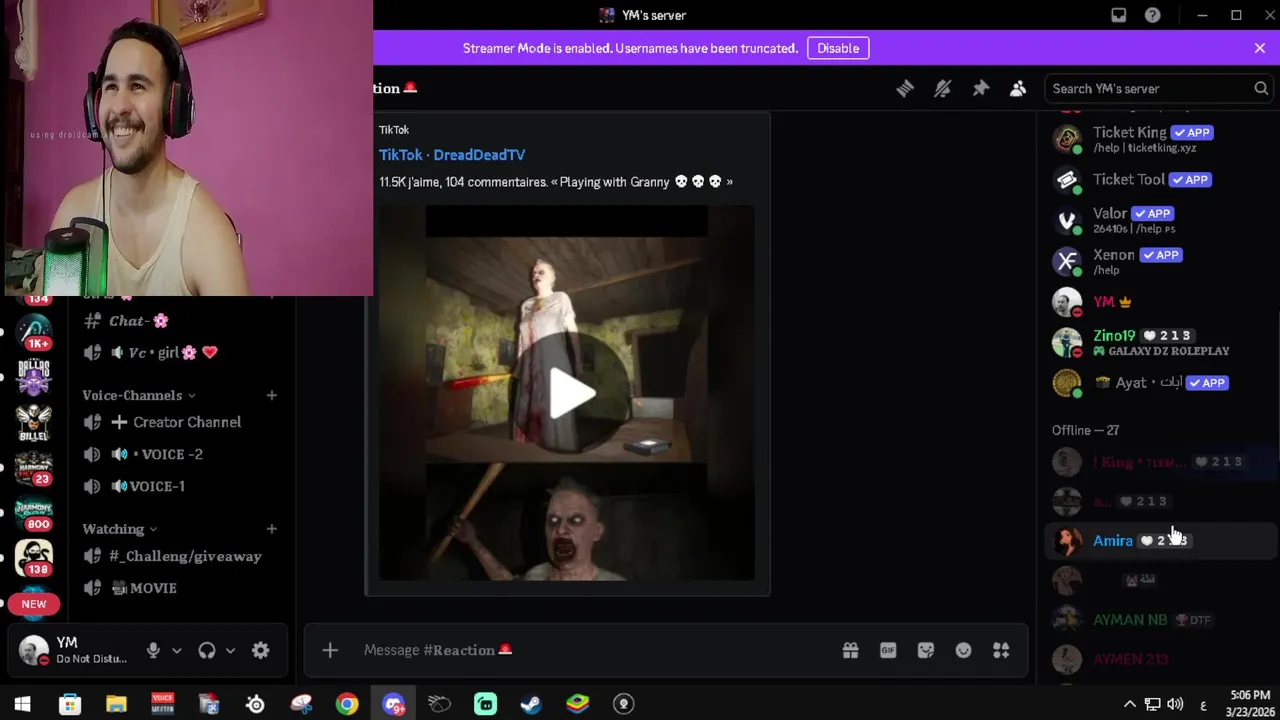Open offline member AYMEN 213 profile
This screenshot has height=720, width=1280.
[1158, 659]
